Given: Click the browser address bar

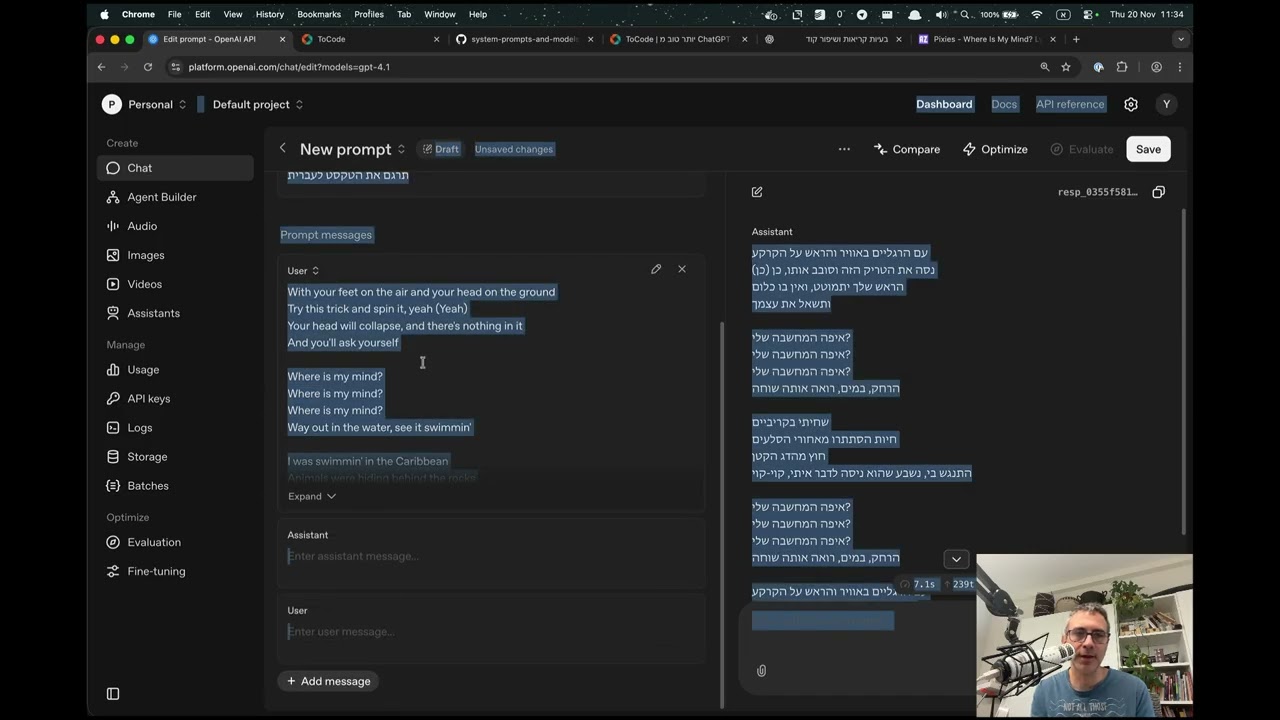Looking at the screenshot, I should (600, 67).
